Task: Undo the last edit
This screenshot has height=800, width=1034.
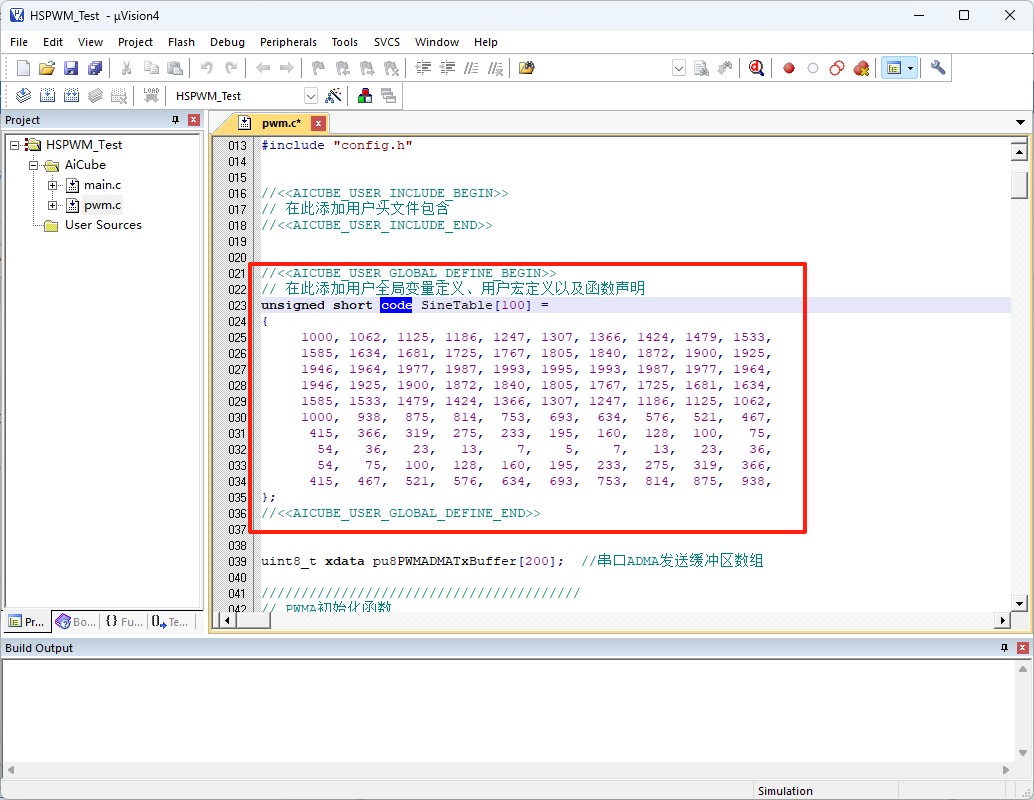Action: [x=206, y=67]
